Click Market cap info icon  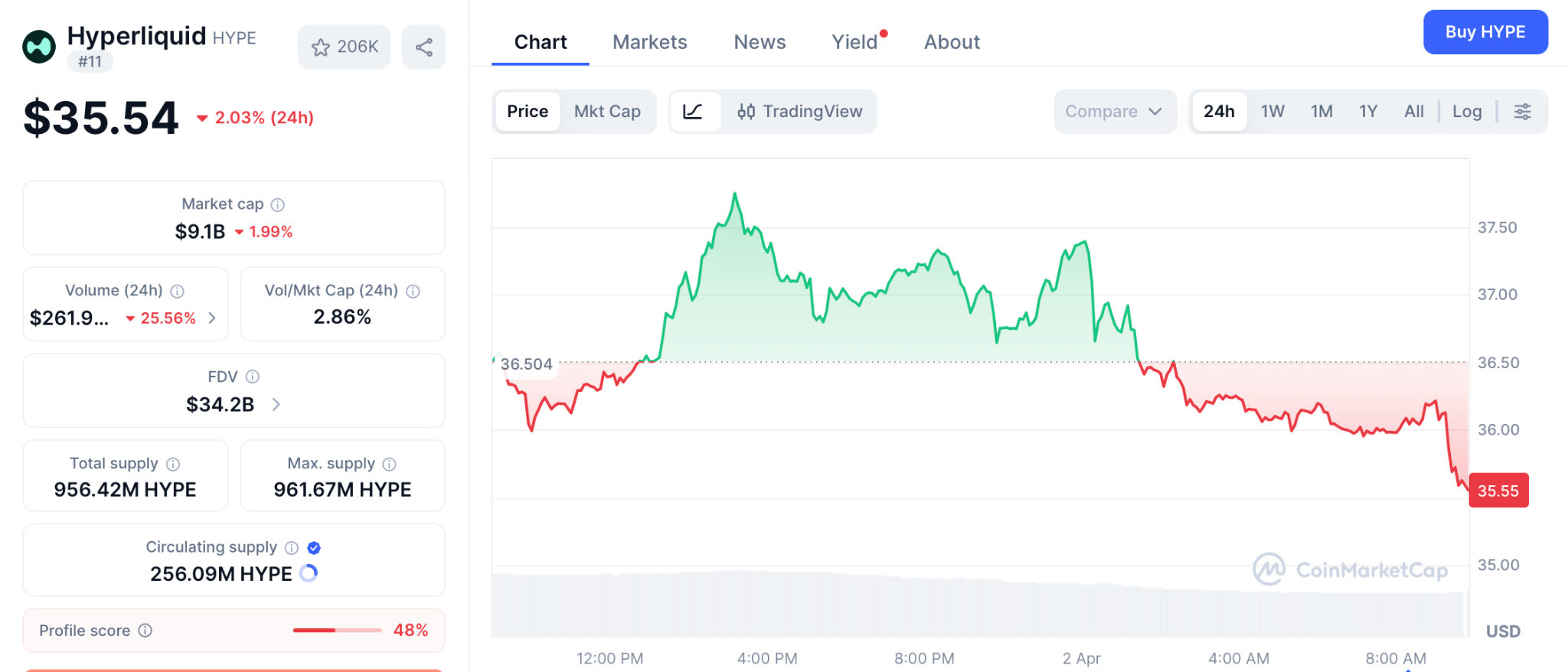point(278,205)
